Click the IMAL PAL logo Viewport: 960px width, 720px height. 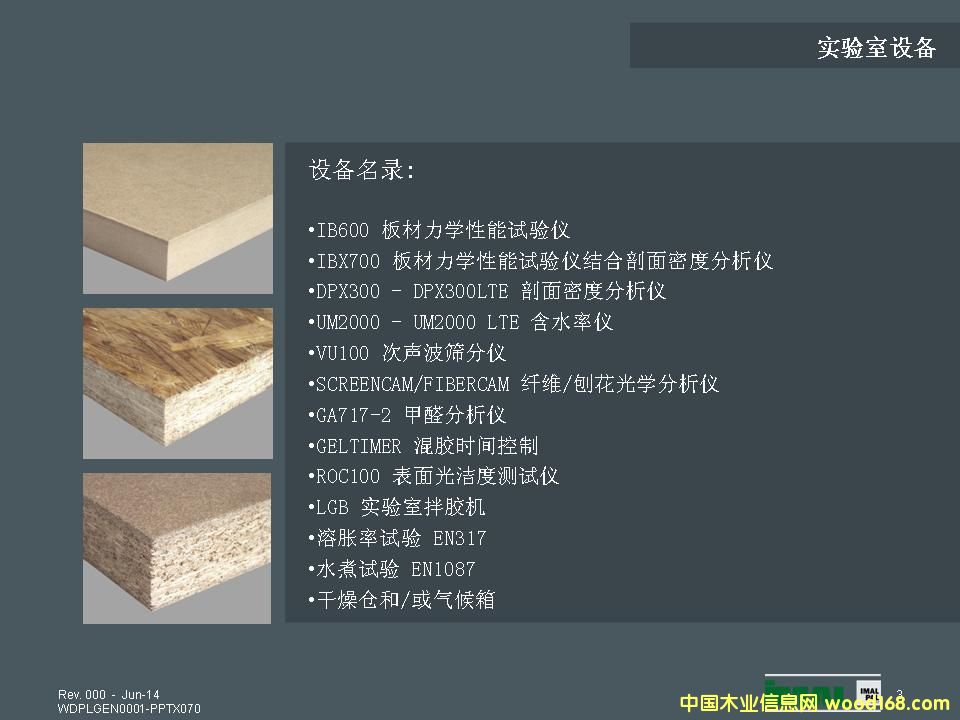(867, 692)
